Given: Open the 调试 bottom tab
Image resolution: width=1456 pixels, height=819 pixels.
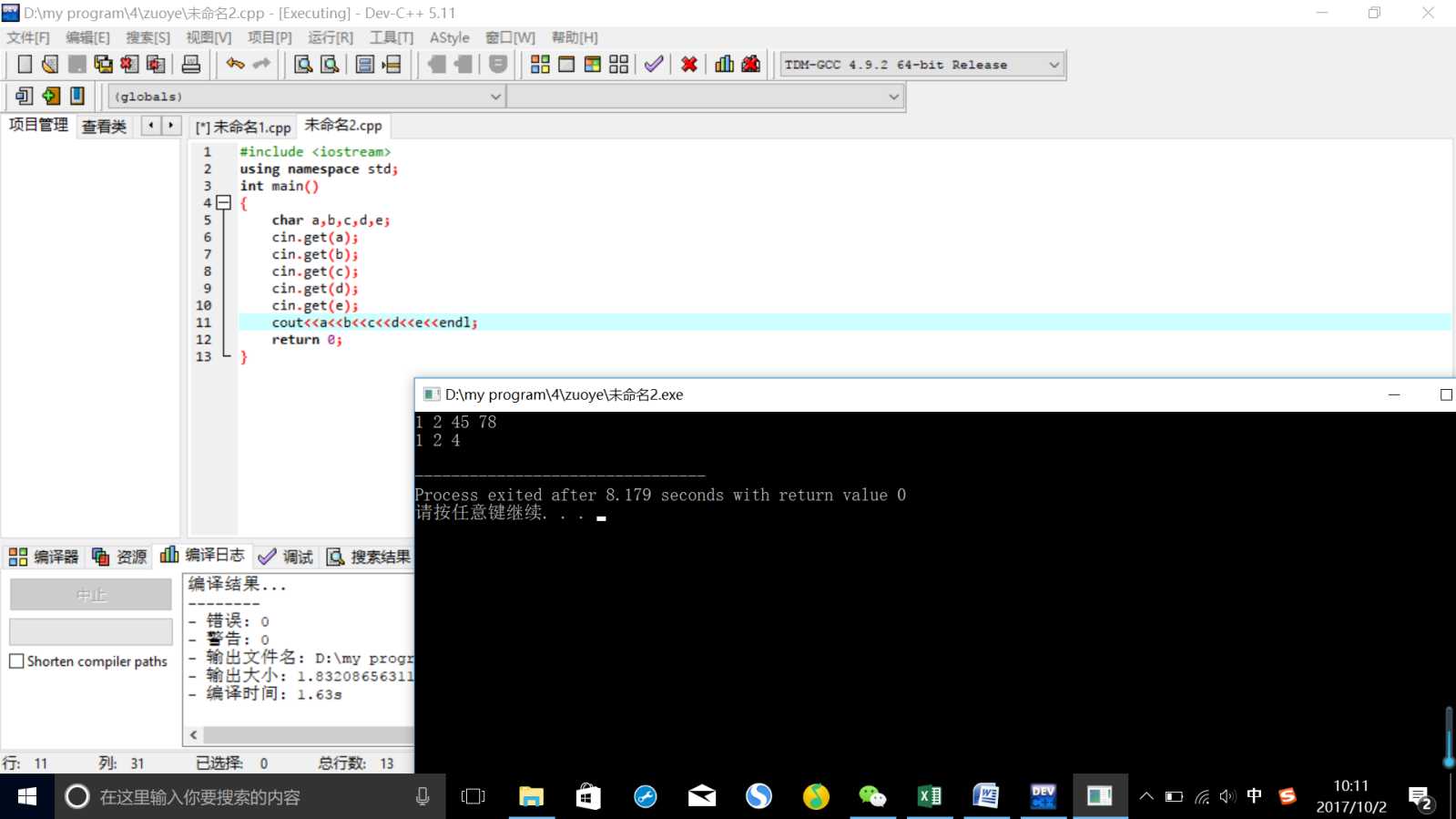Looking at the screenshot, I should pos(286,557).
